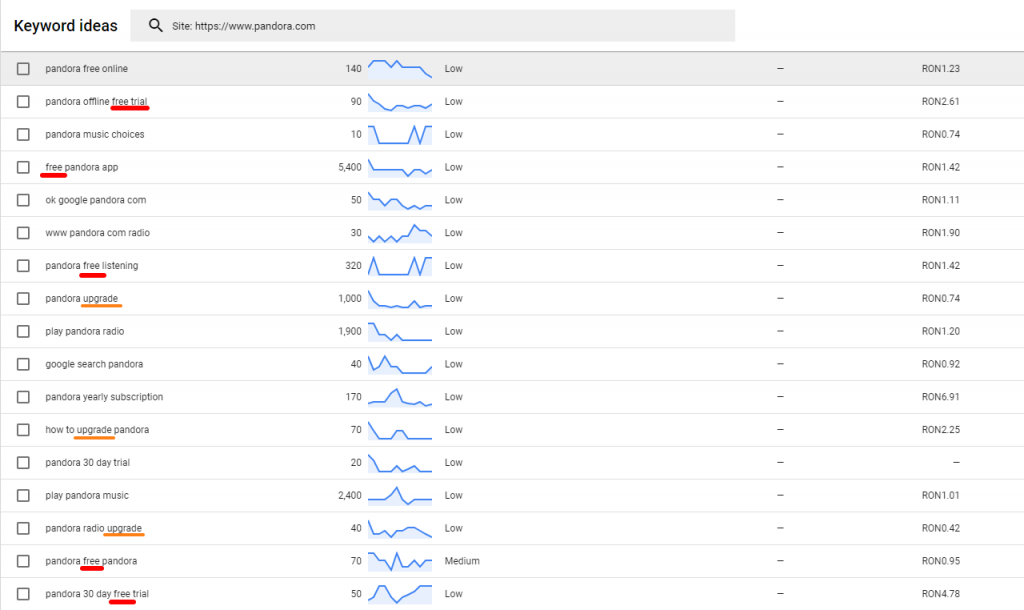This screenshot has width=1024, height=610.
Task: Tick the 'free pandora app' checkbox
Action: (23, 167)
